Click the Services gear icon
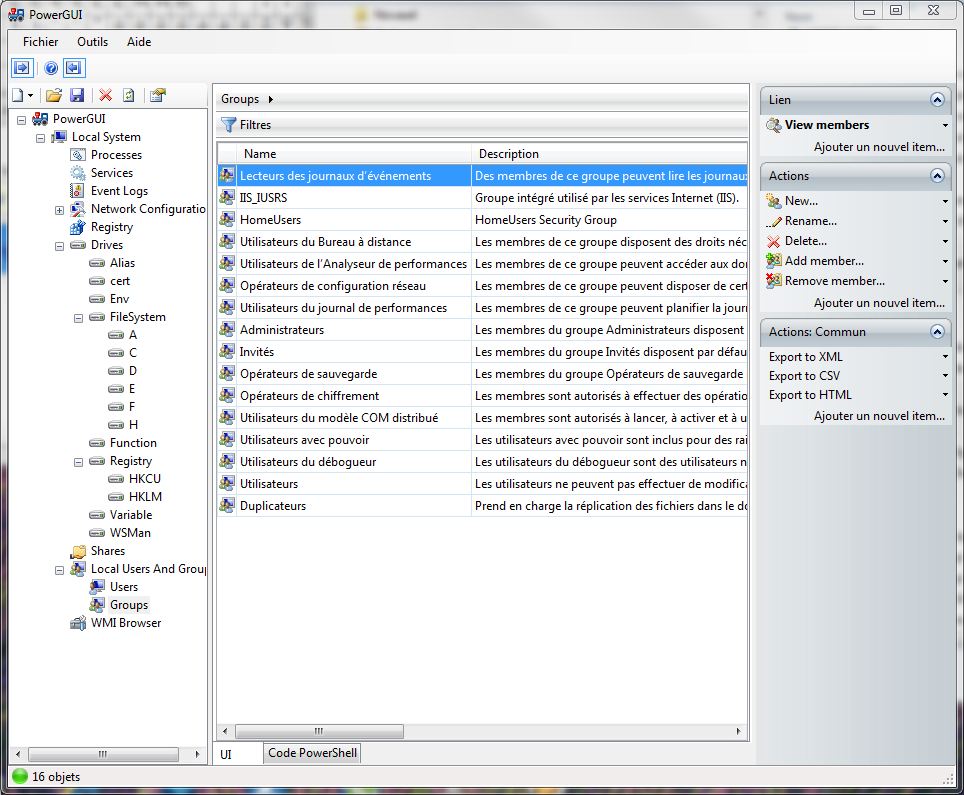The height and width of the screenshot is (795, 964). click(78, 173)
